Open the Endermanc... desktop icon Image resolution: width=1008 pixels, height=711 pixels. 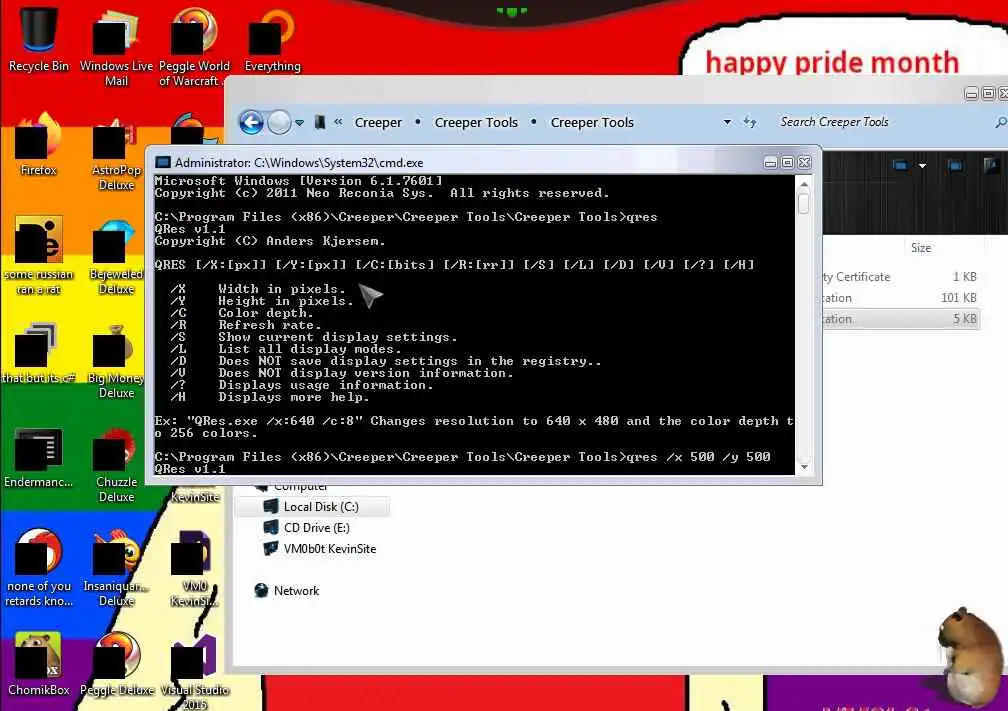click(x=39, y=458)
